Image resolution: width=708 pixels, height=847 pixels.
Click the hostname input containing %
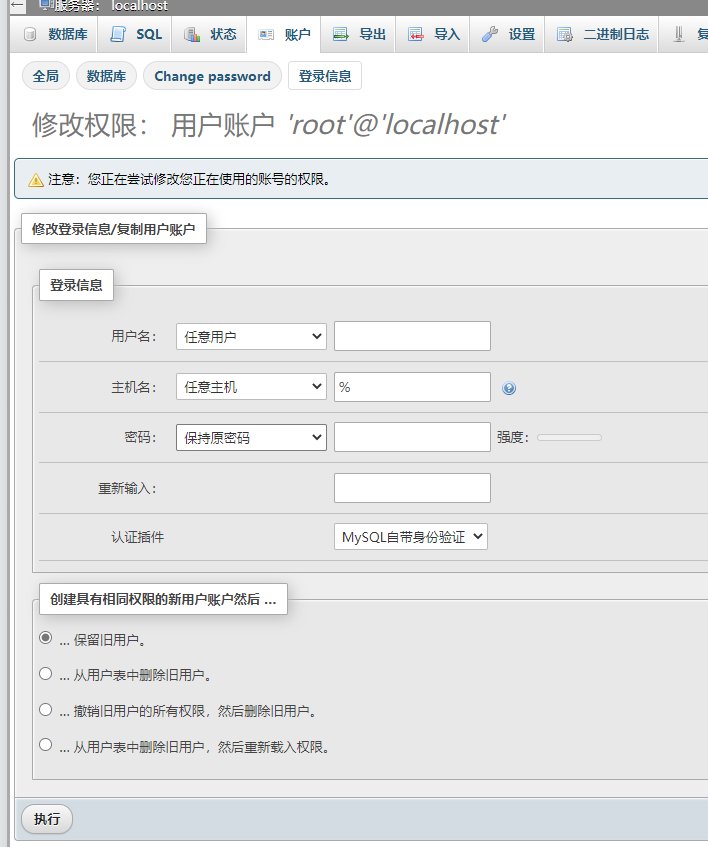click(x=413, y=387)
